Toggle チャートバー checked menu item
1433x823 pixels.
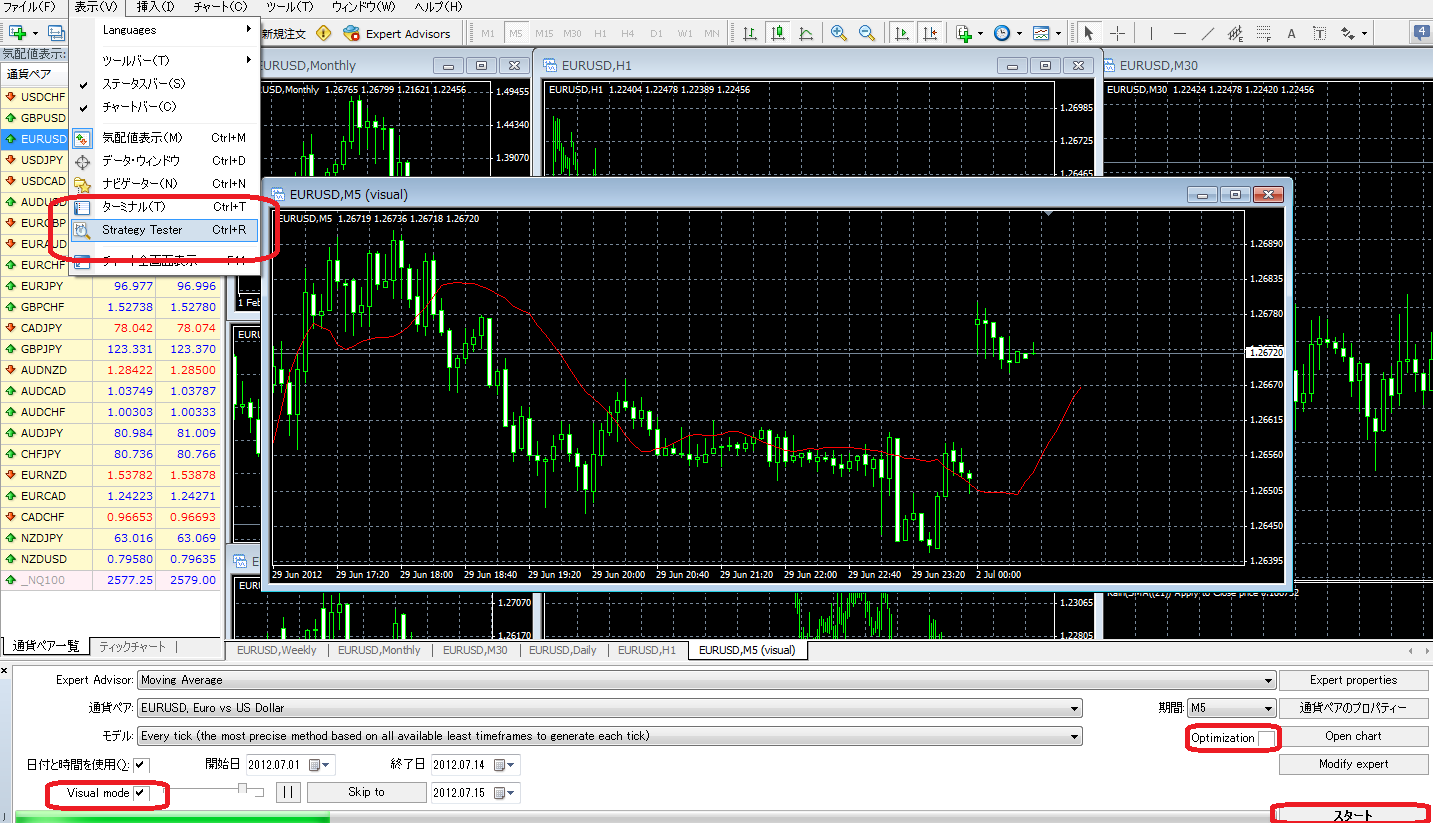tap(166, 106)
